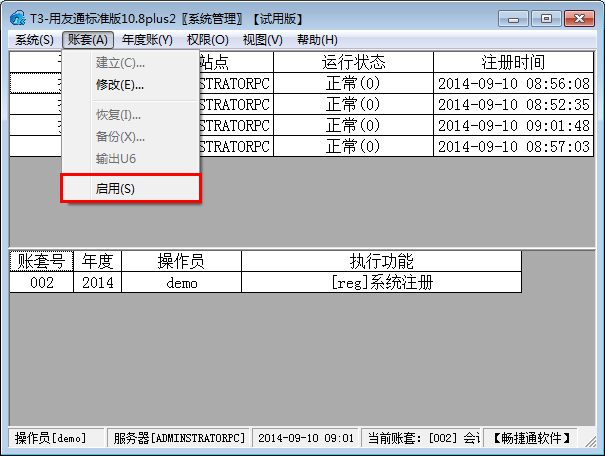The width and height of the screenshot is (605, 456).
Task: Click status bar entry 操作员[demo]
Action: (x=56, y=438)
